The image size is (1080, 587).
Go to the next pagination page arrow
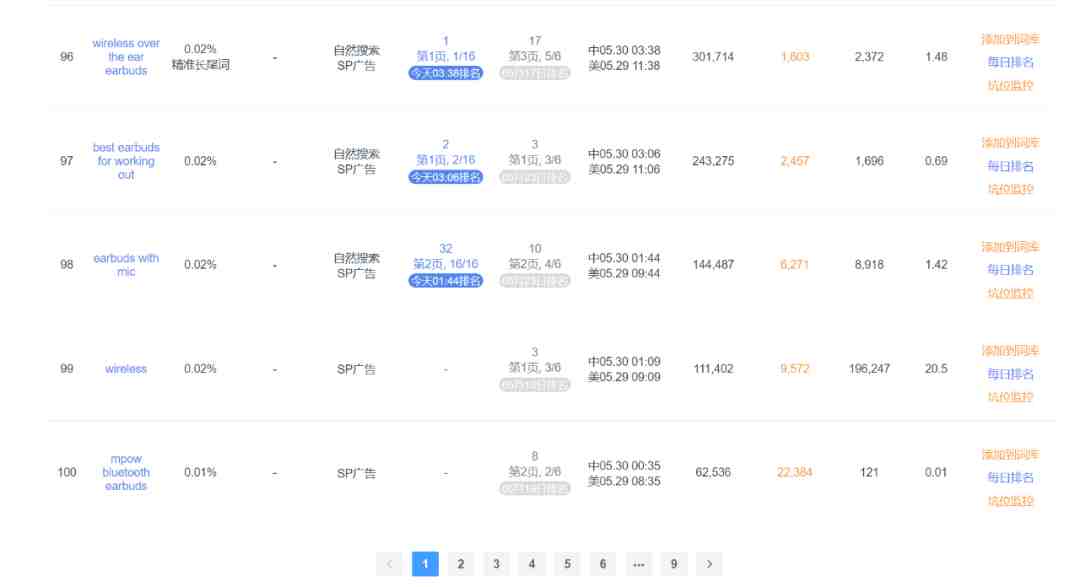(709, 564)
